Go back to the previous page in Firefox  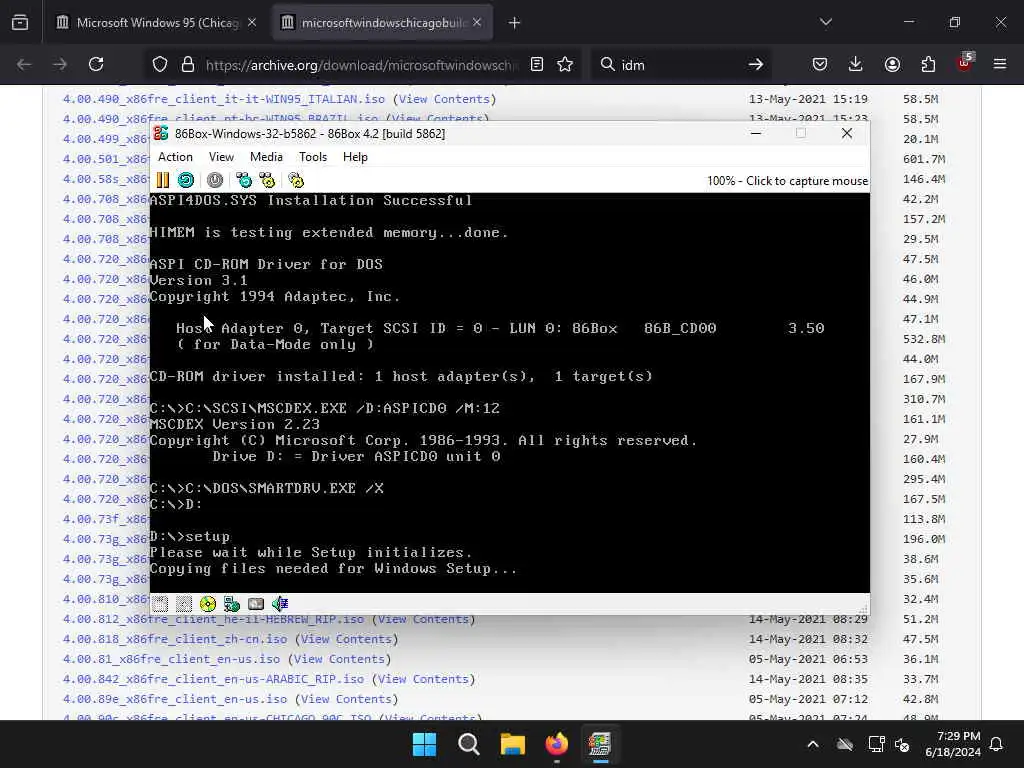[x=24, y=64]
